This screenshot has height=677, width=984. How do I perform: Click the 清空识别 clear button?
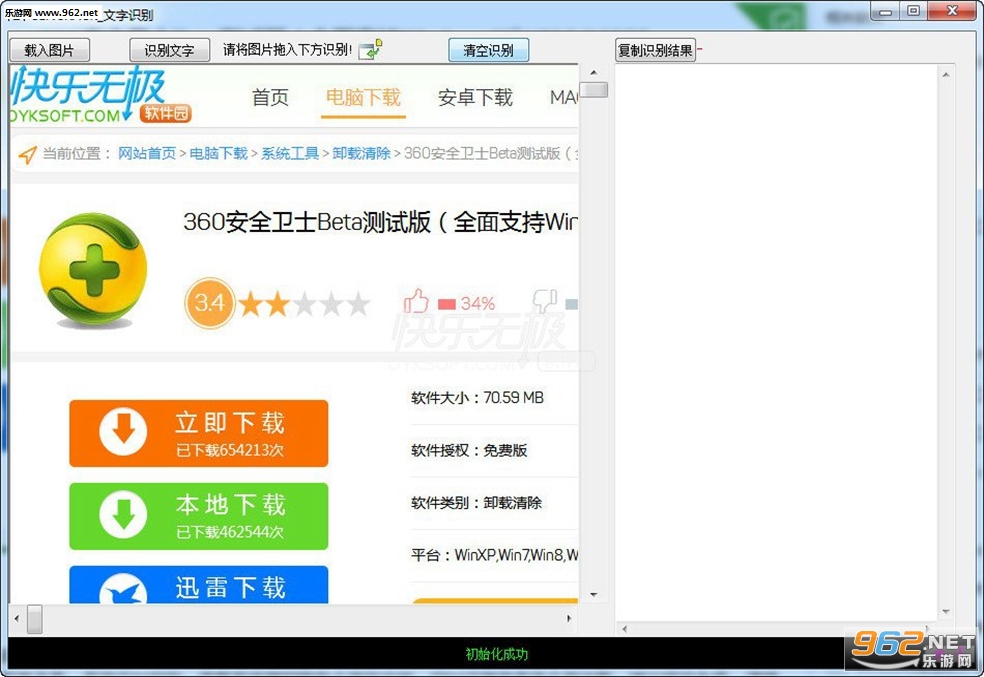pos(488,50)
